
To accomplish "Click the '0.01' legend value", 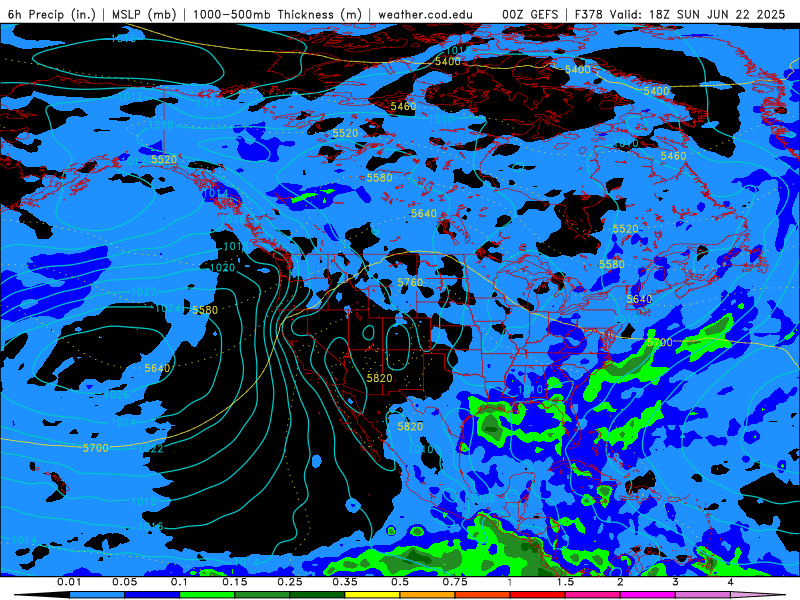I will pos(69,582).
